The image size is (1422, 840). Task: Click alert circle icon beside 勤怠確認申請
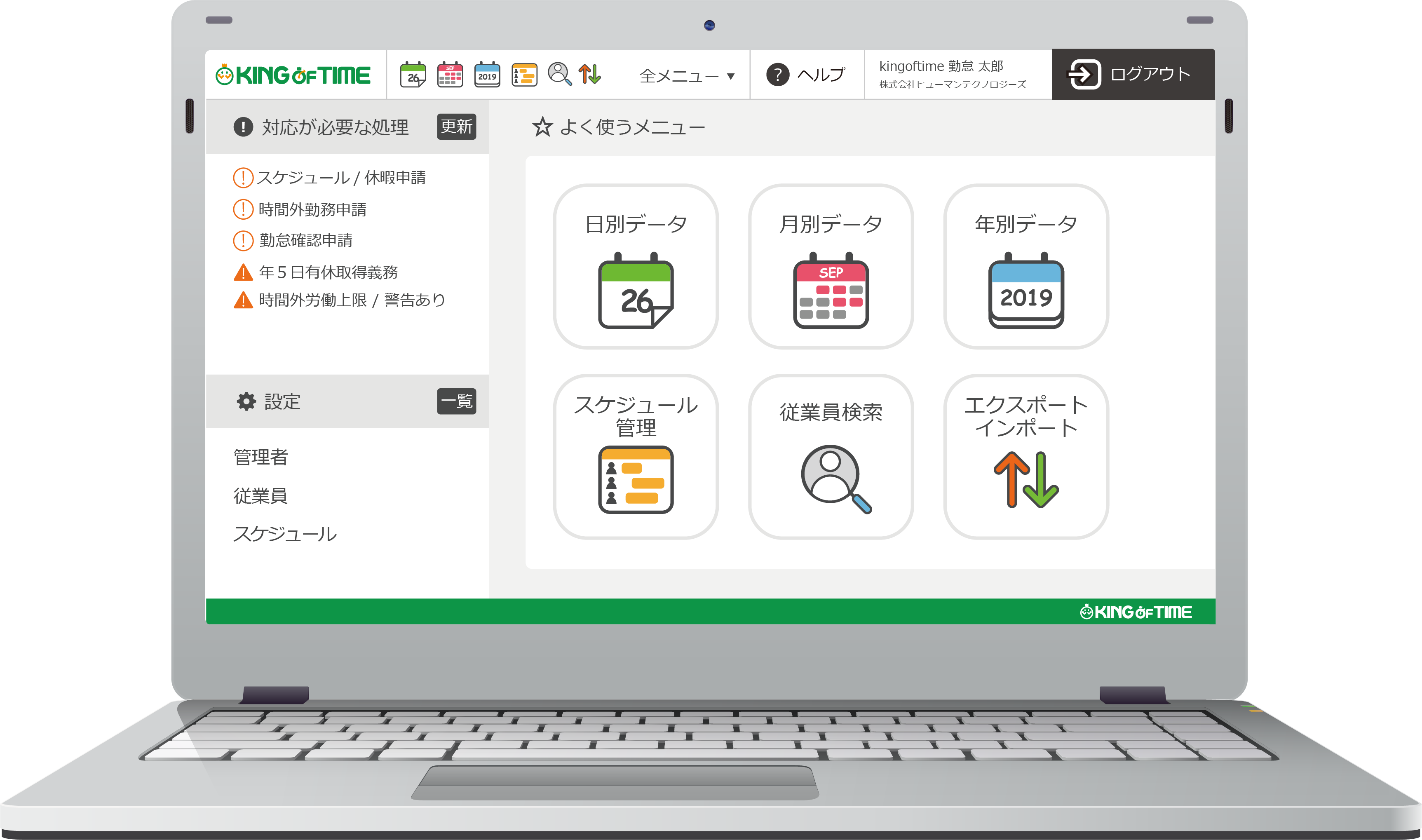[x=243, y=241]
